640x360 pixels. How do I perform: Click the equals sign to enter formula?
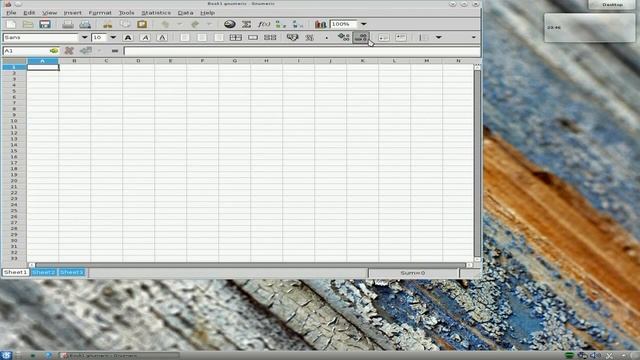tap(115, 51)
